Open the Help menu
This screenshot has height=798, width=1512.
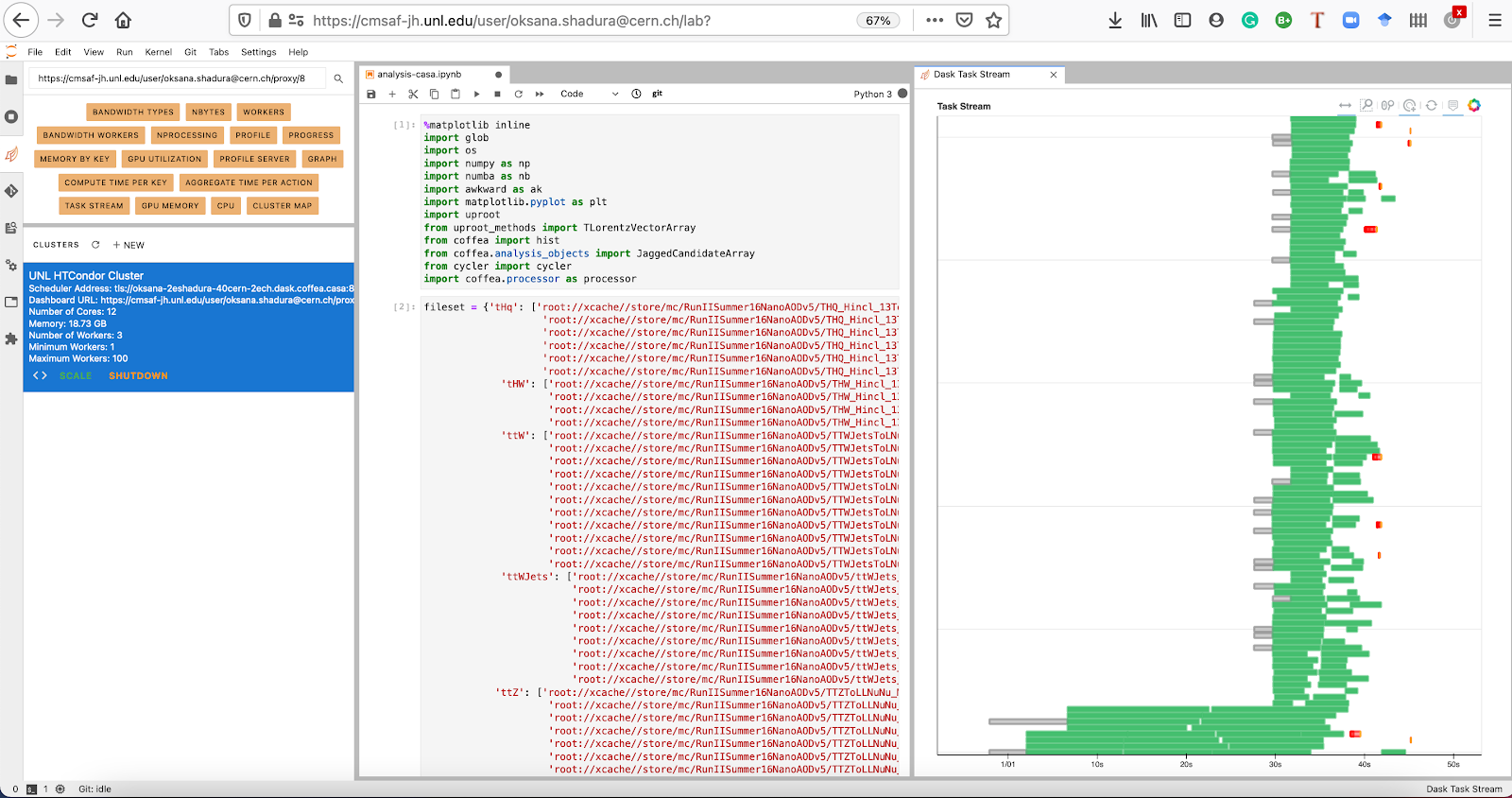point(299,52)
